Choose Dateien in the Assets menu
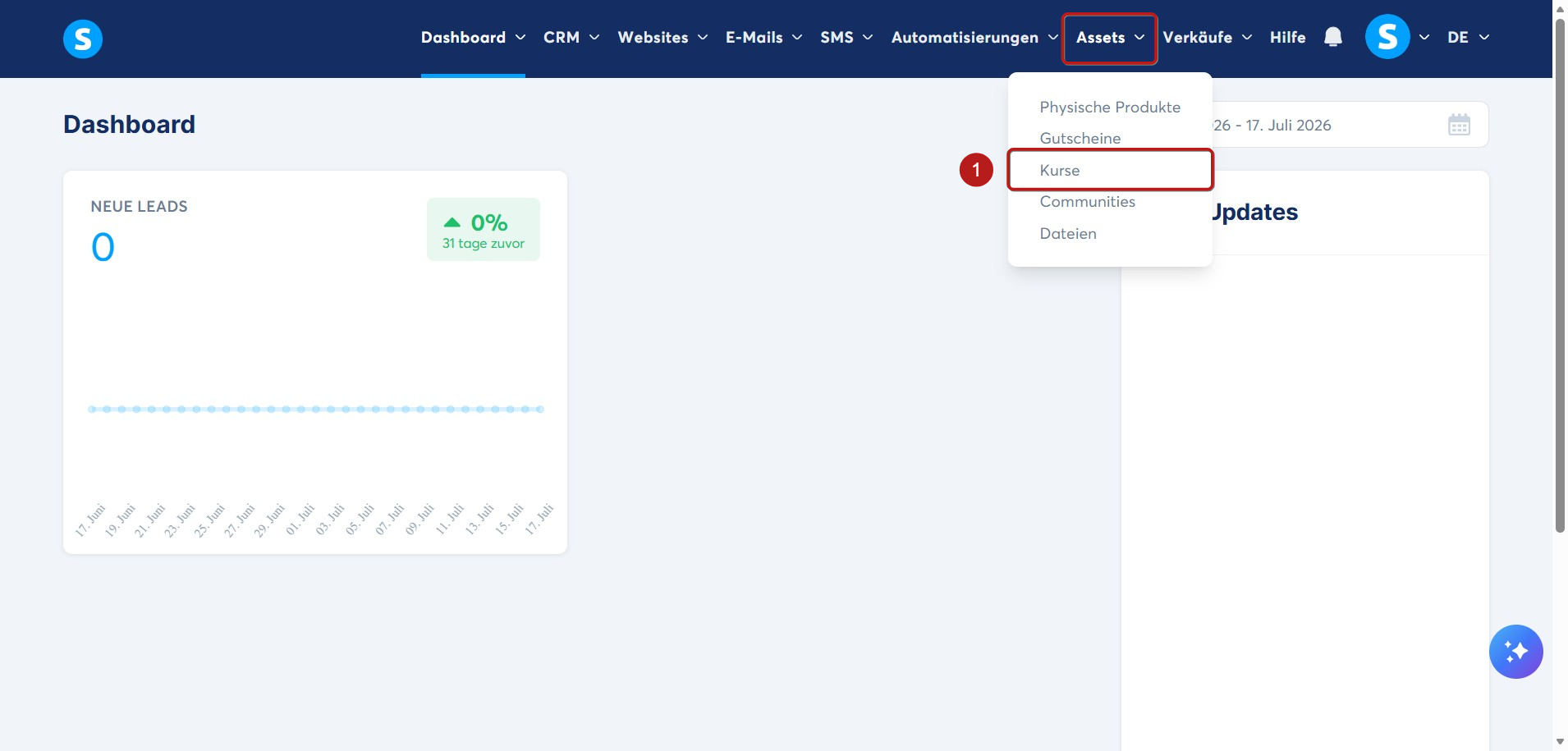 click(1067, 233)
